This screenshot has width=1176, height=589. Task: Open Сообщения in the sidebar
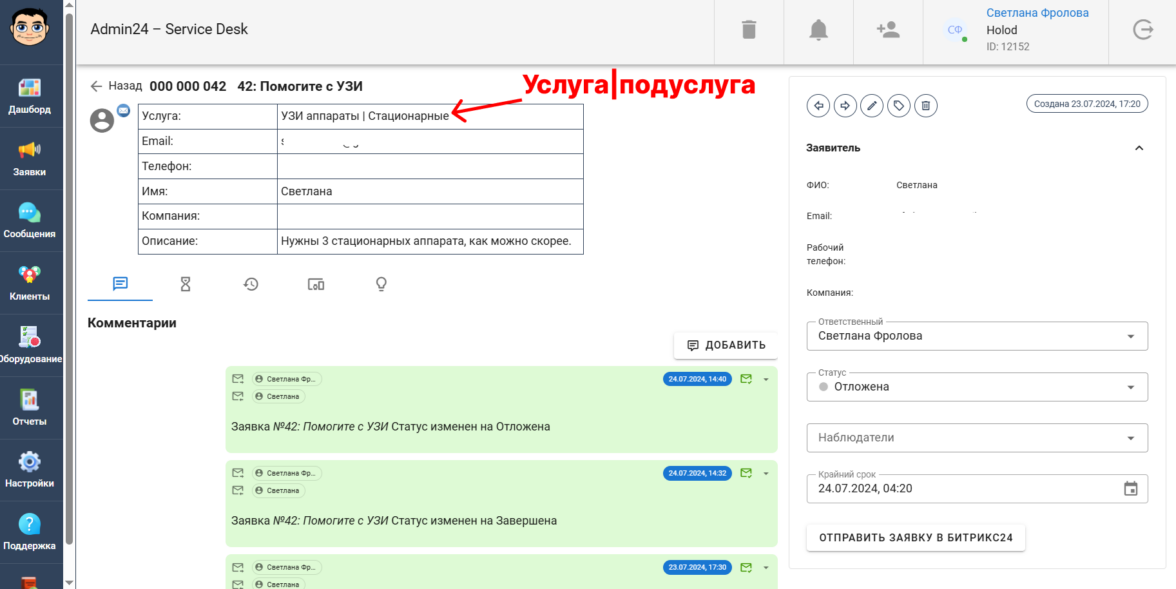tap(30, 221)
